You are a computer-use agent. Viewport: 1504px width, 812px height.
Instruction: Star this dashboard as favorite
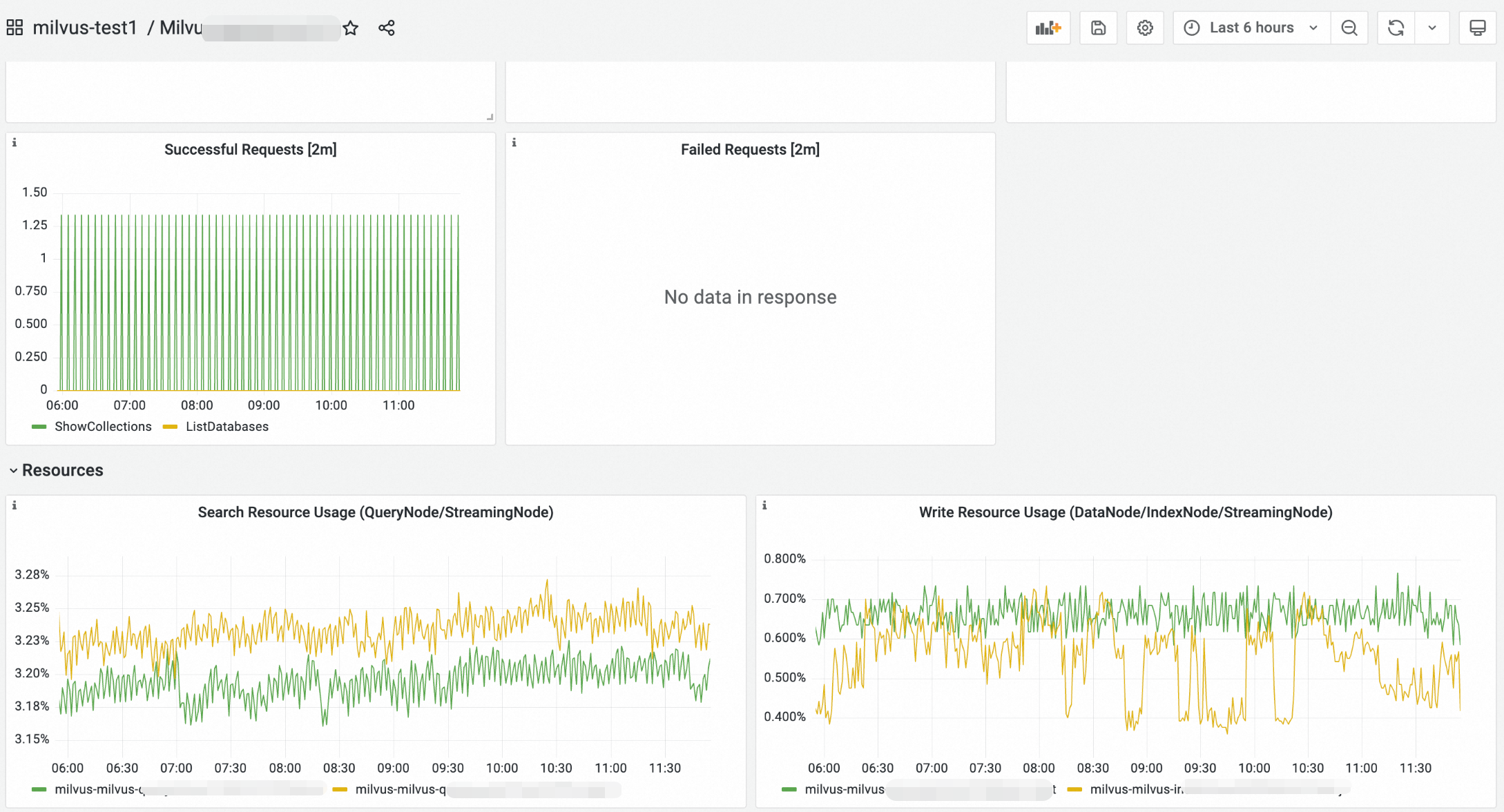coord(351,28)
